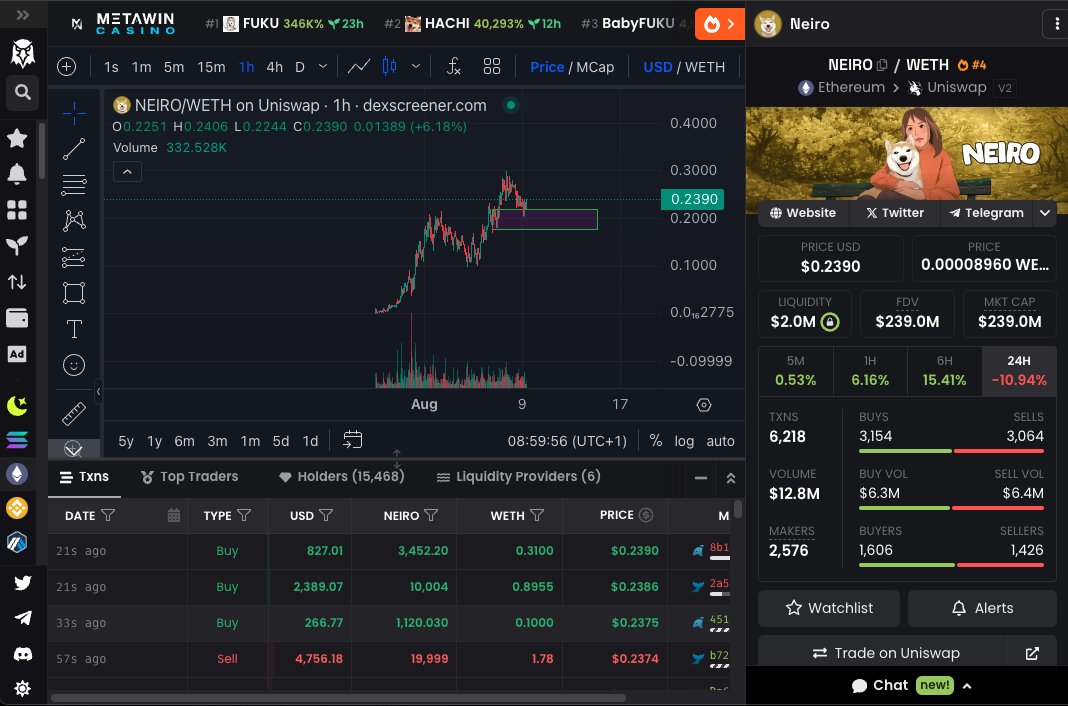Expand the left sidebar with double-arrow icon

(x=22, y=14)
